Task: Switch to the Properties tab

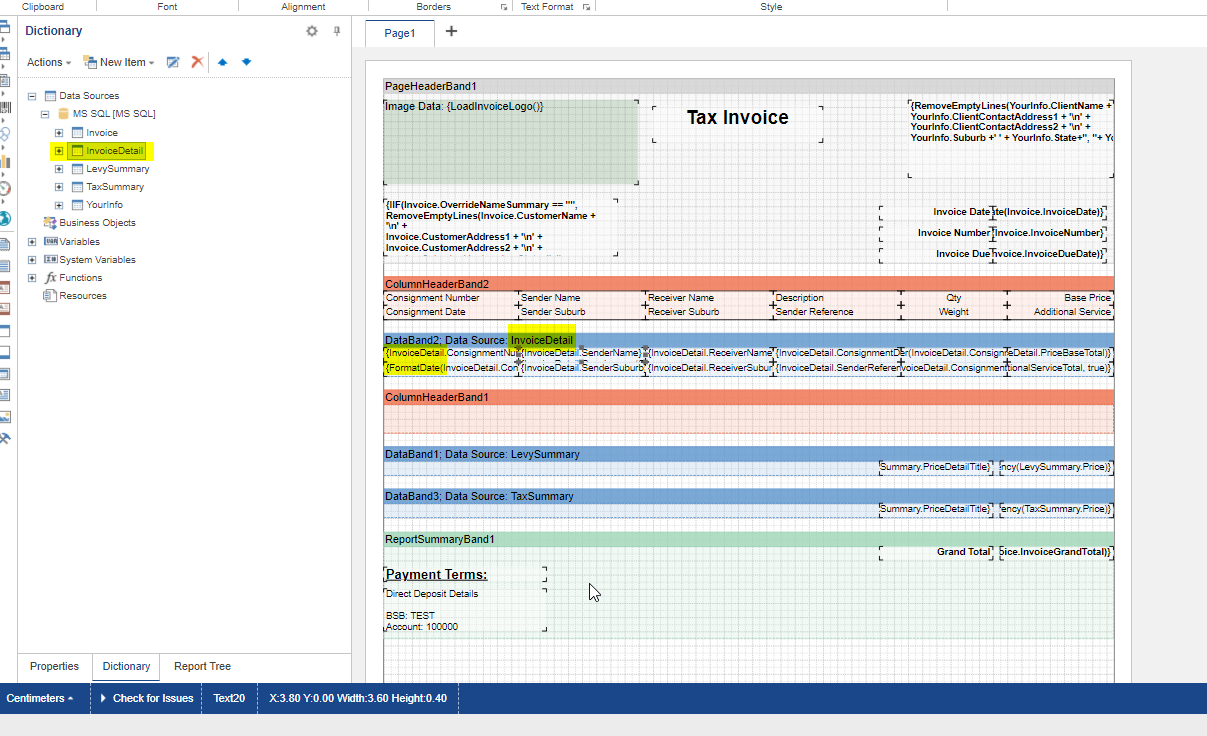Action: point(54,667)
